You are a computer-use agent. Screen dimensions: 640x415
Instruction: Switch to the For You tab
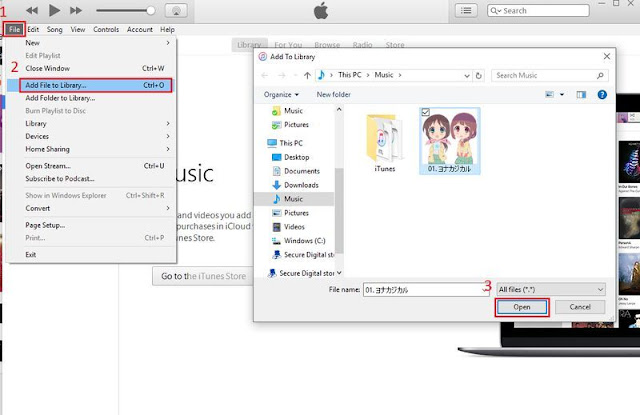288,44
